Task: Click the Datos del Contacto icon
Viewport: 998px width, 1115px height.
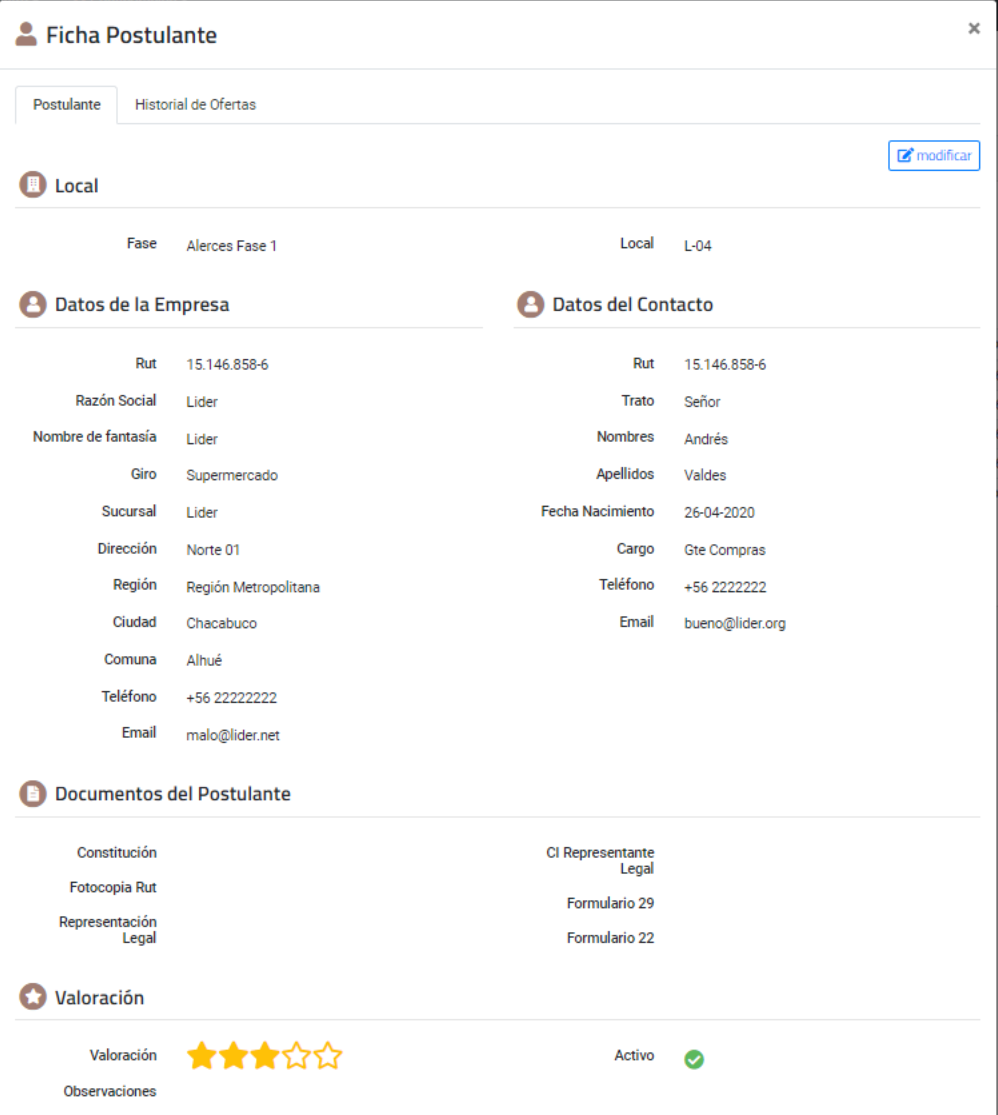Action: coord(531,304)
